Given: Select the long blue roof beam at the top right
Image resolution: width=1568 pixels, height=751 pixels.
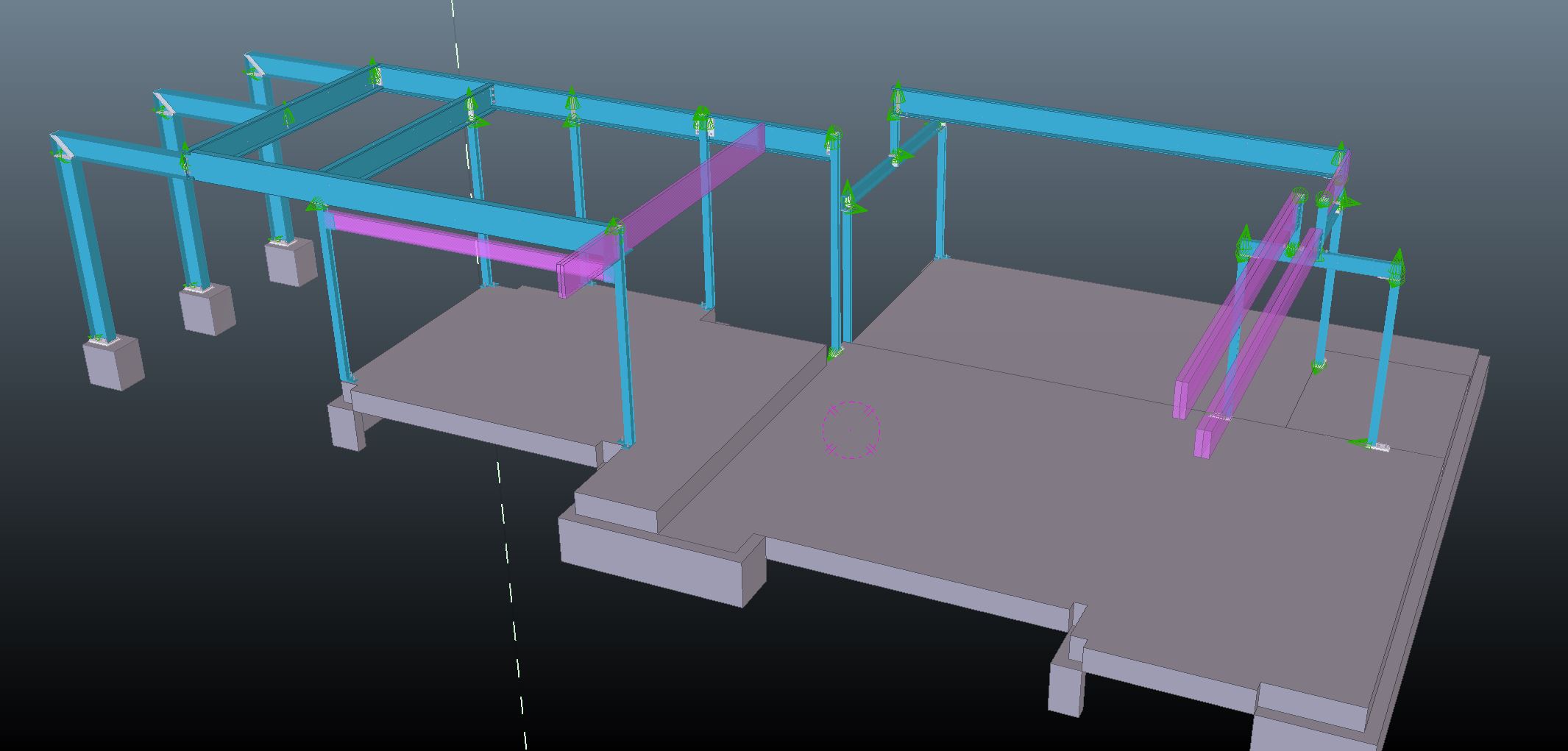Looking at the screenshot, I should click(x=1120, y=133).
